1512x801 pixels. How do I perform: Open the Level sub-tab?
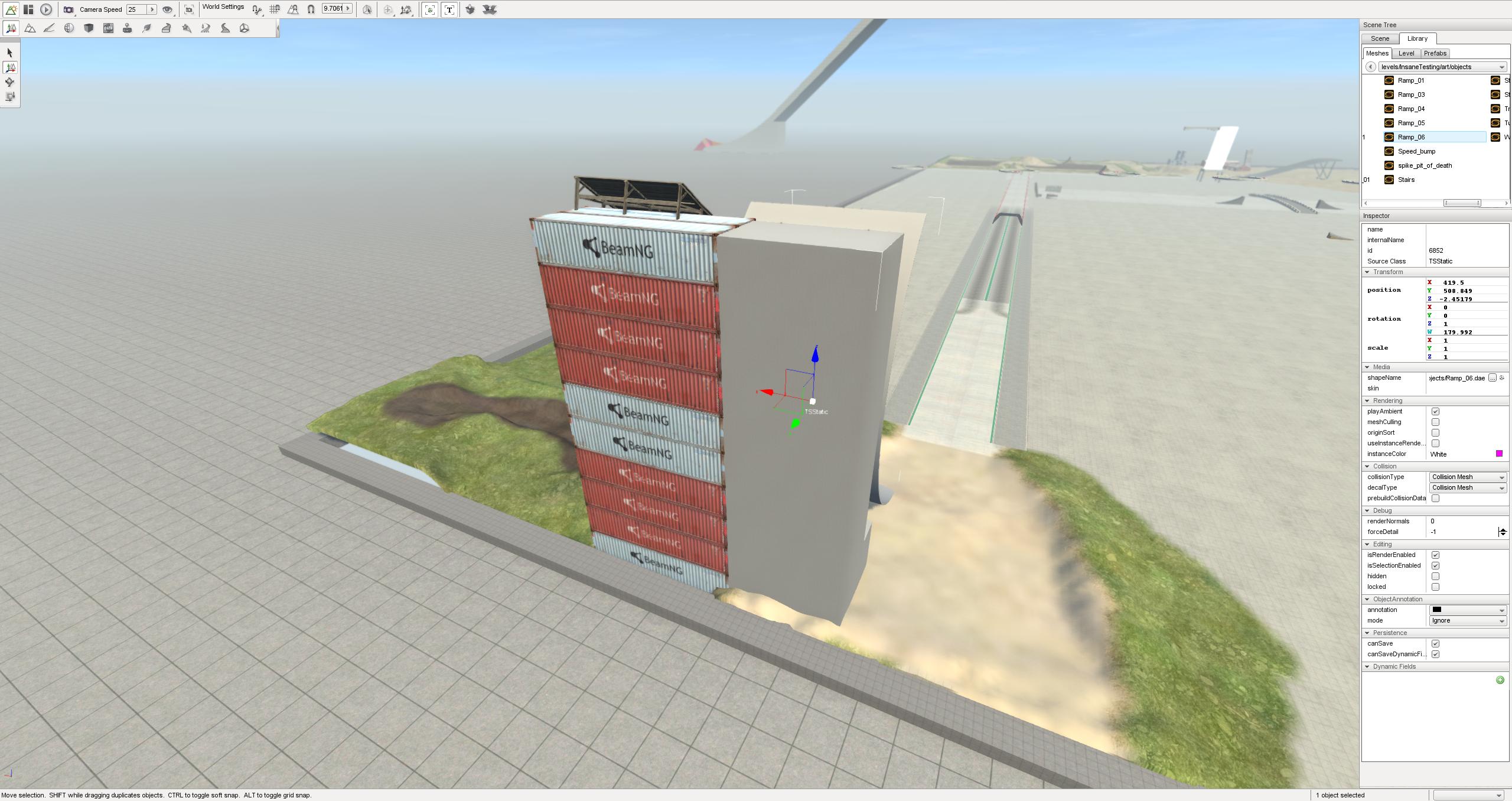(1406, 53)
